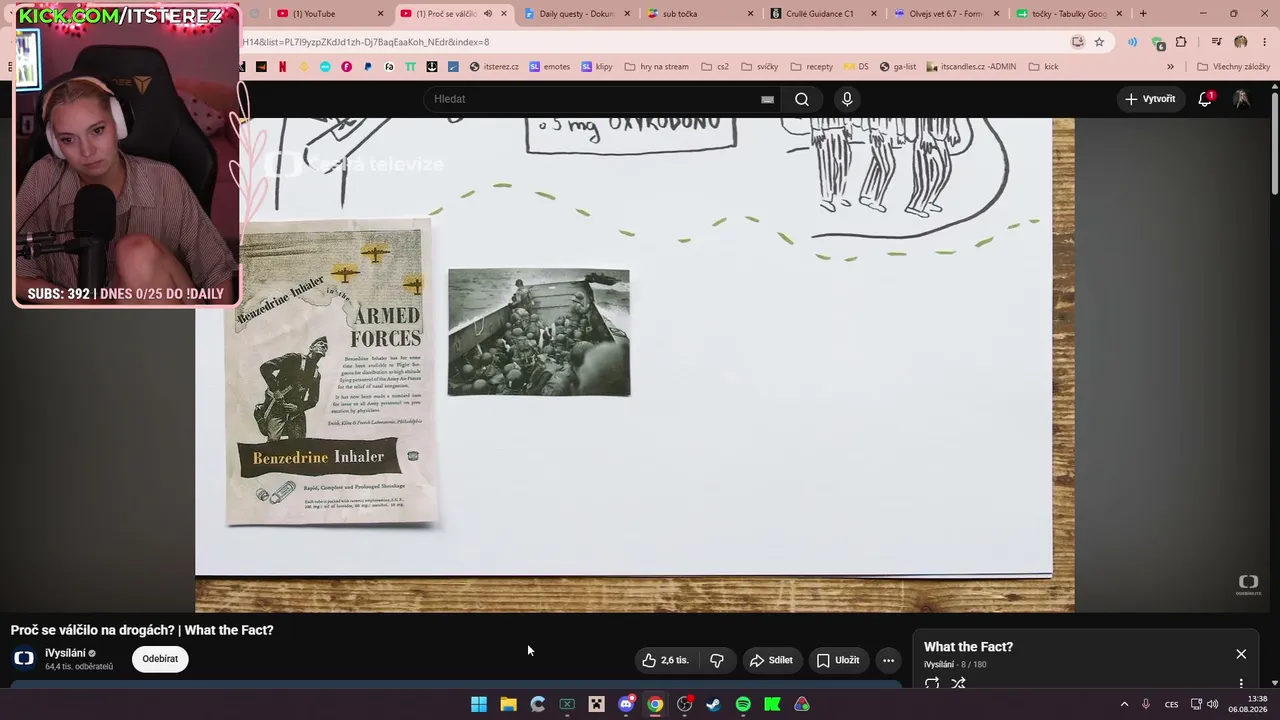This screenshot has width=1280, height=720.
Task: Open Discord from the taskbar
Action: point(626,704)
